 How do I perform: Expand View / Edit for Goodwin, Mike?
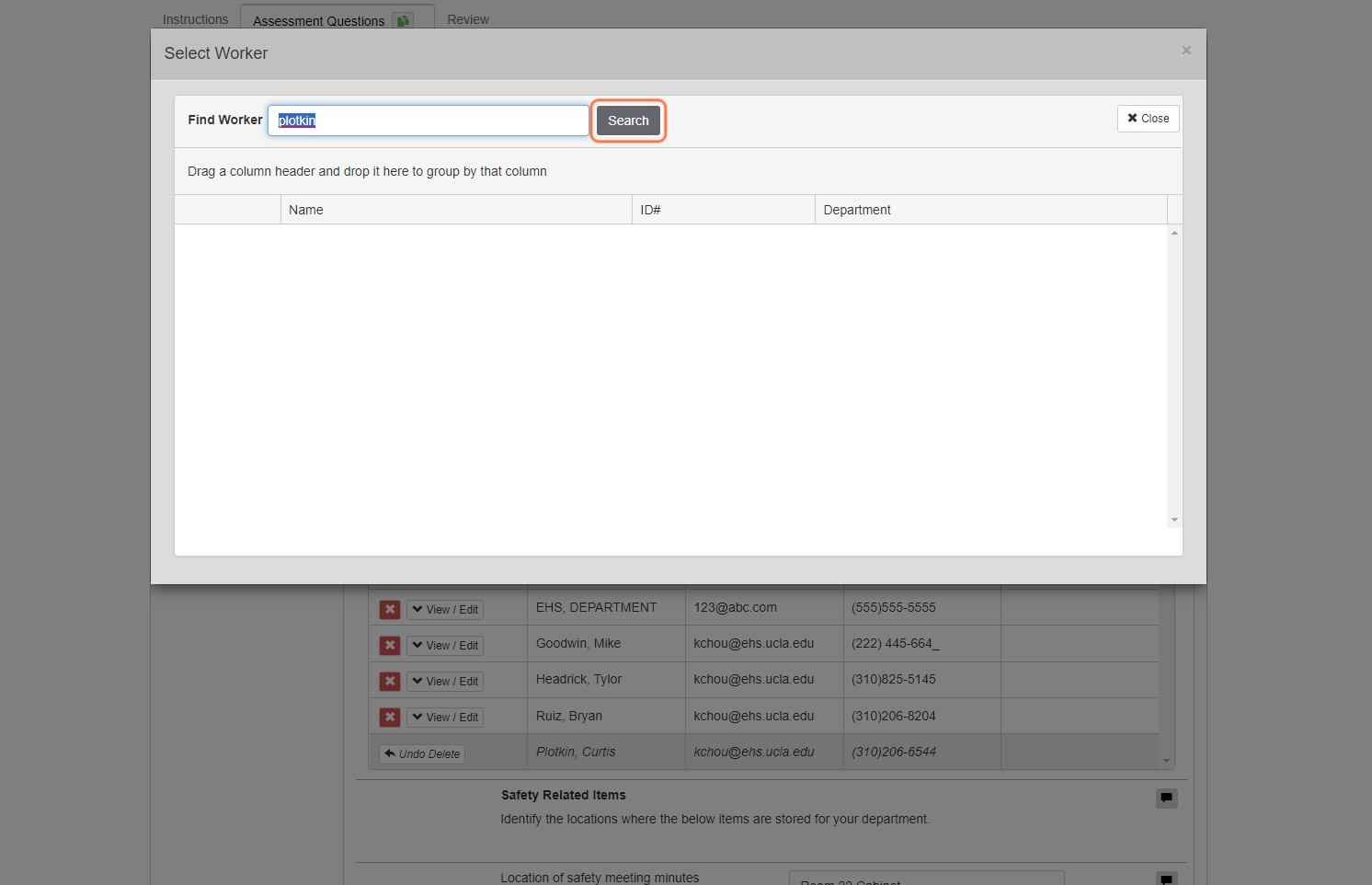click(x=445, y=645)
